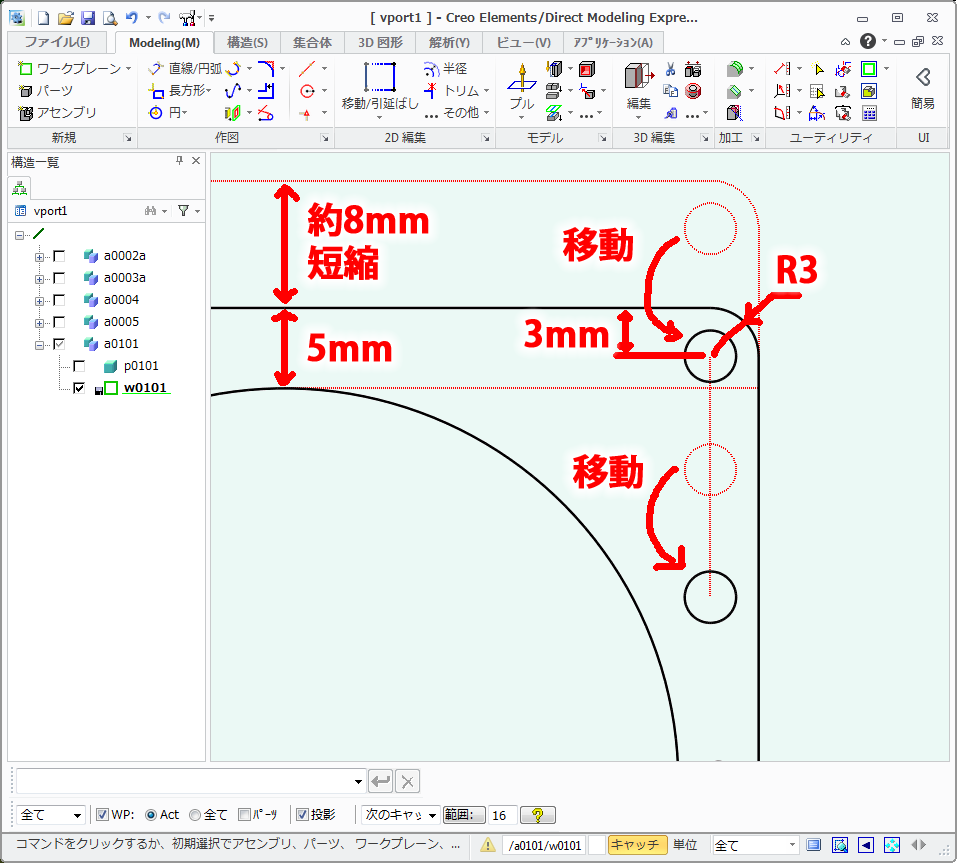Select the 半径 radius tool
The height and width of the screenshot is (863, 957).
point(452,70)
